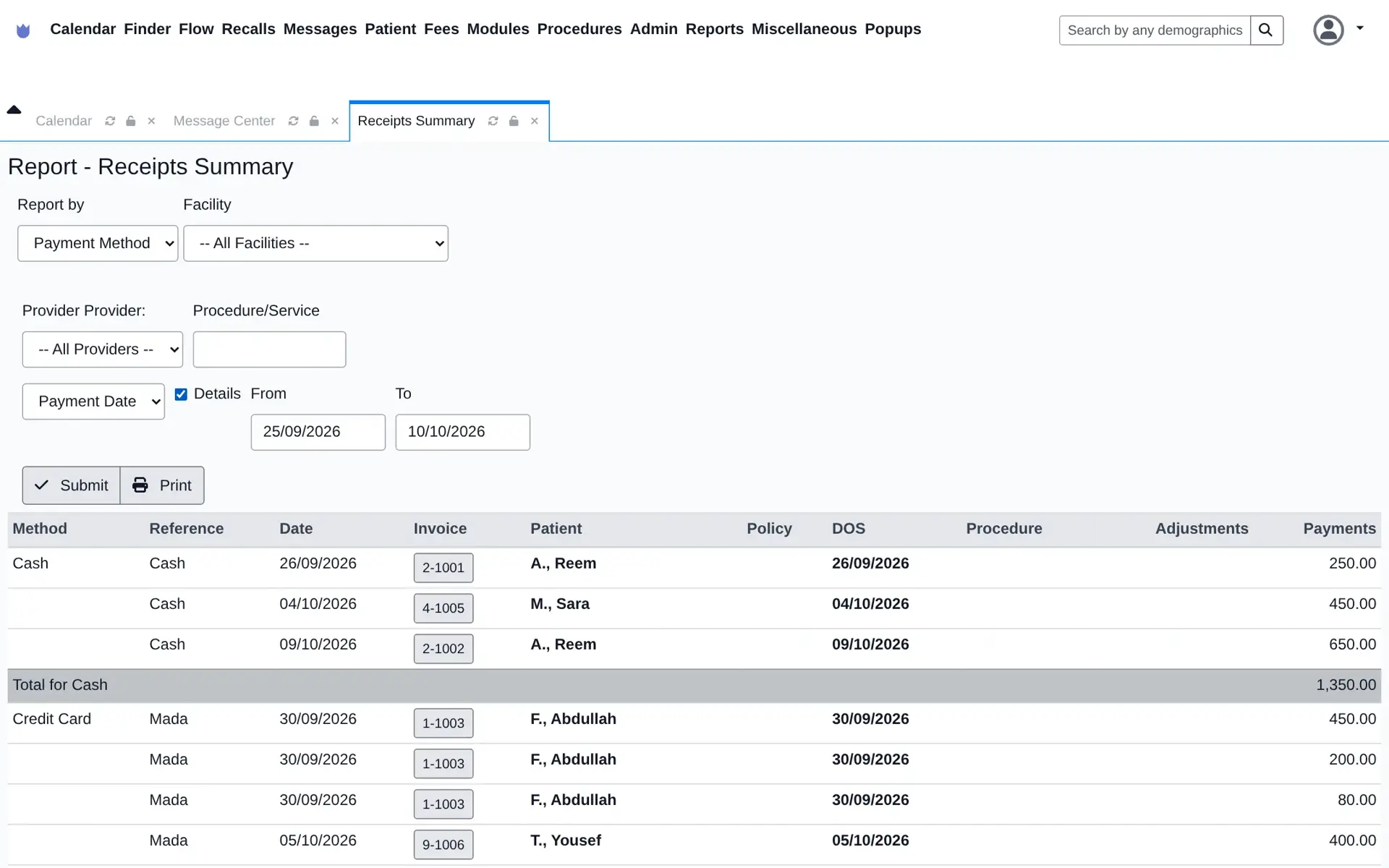Open the Report by Payment Method dropdown
Viewport: 1389px width, 868px height.
(x=98, y=243)
